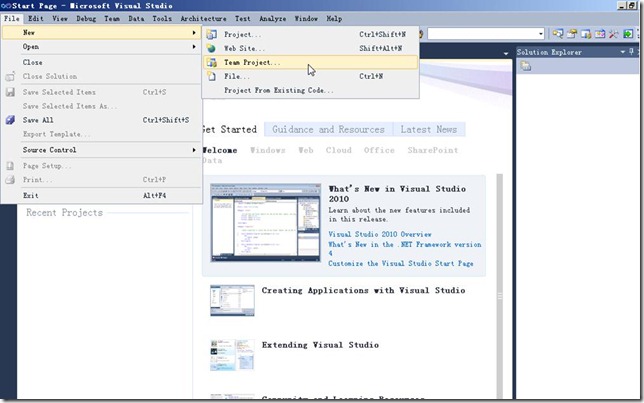This screenshot has height=403, width=644.
Task: Open Customize the Visual Studio Start Page link
Action: coord(401,263)
